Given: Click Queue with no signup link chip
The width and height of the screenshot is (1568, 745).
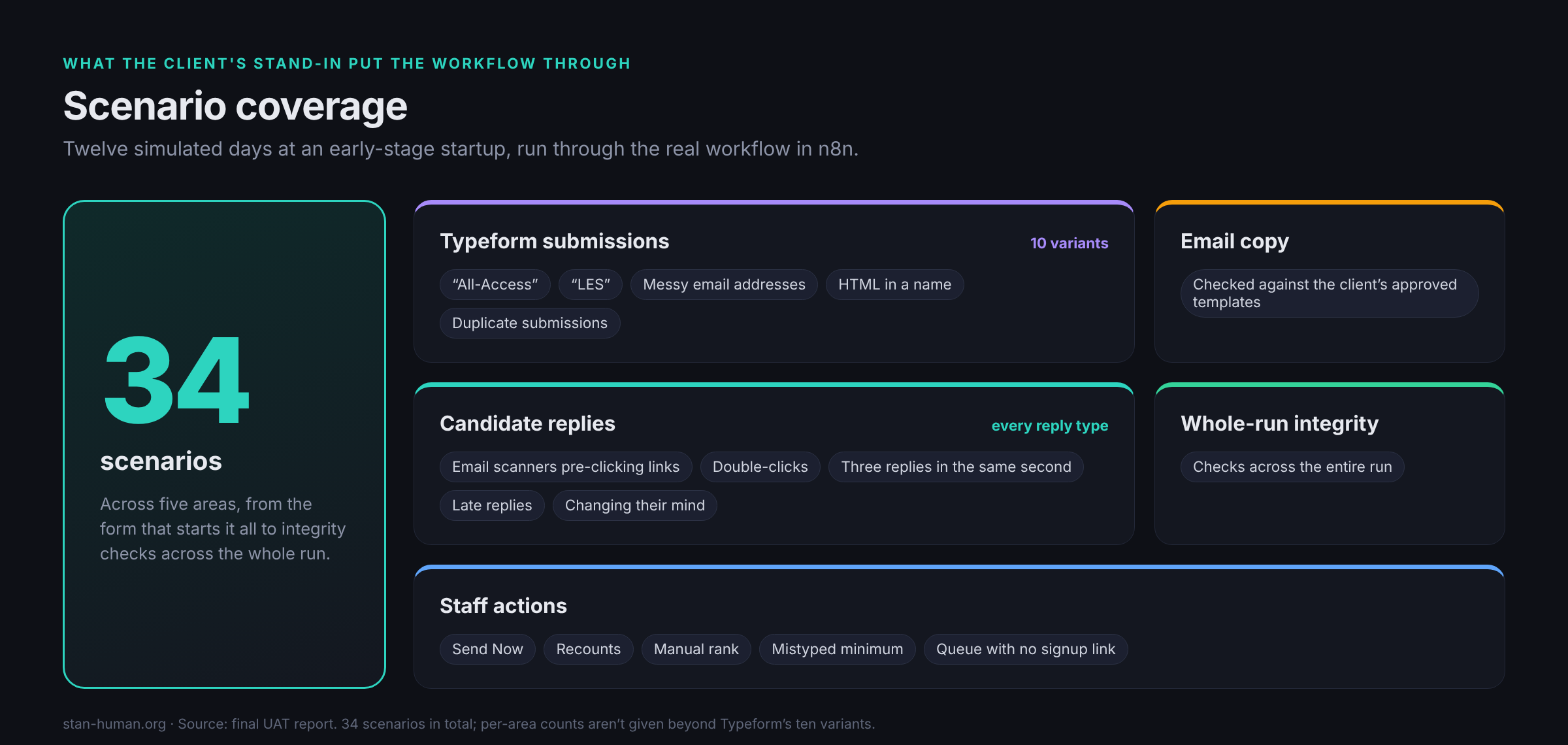Looking at the screenshot, I should click(x=1026, y=649).
